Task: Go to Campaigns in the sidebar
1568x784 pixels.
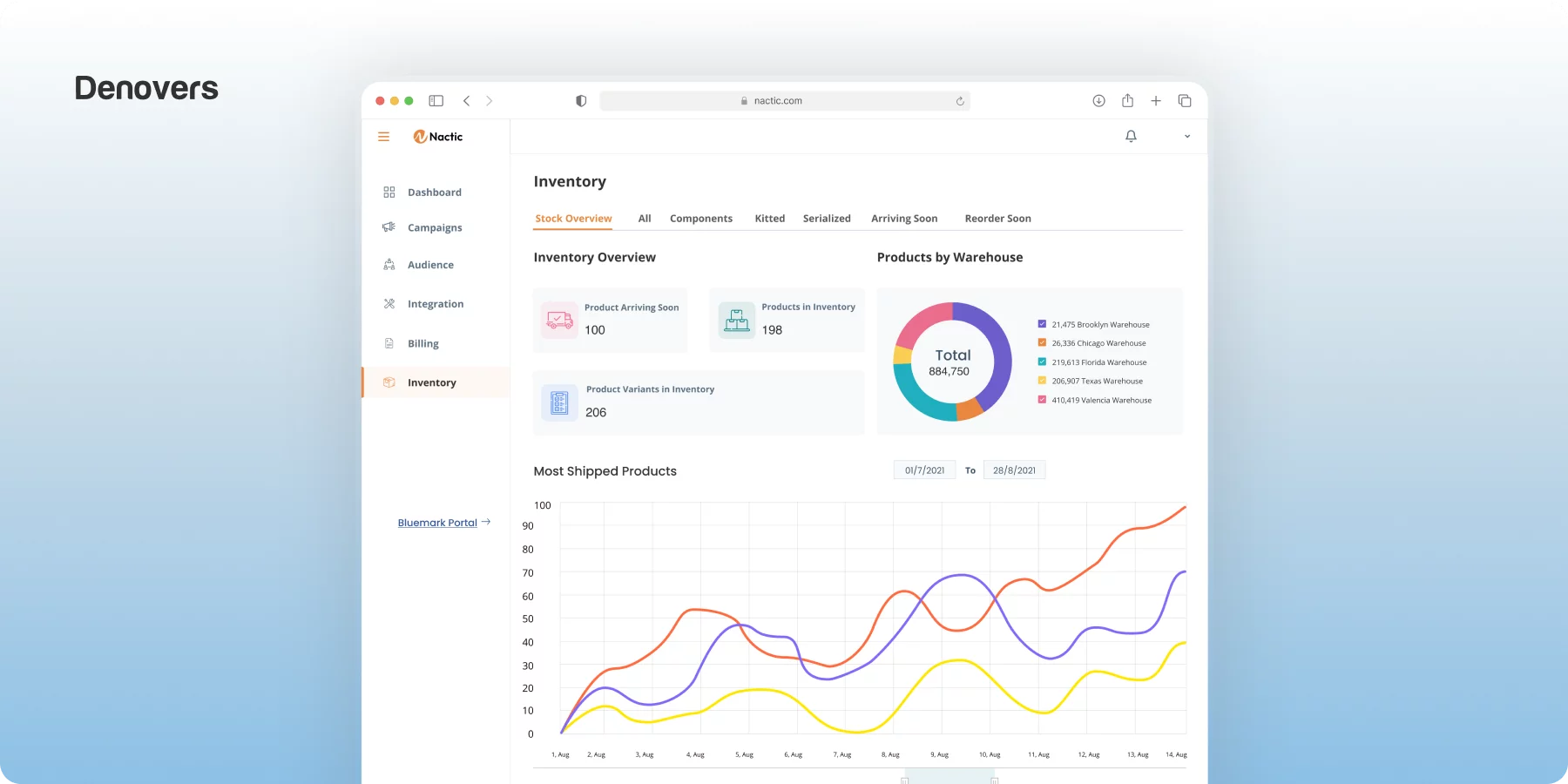Action: click(x=435, y=227)
